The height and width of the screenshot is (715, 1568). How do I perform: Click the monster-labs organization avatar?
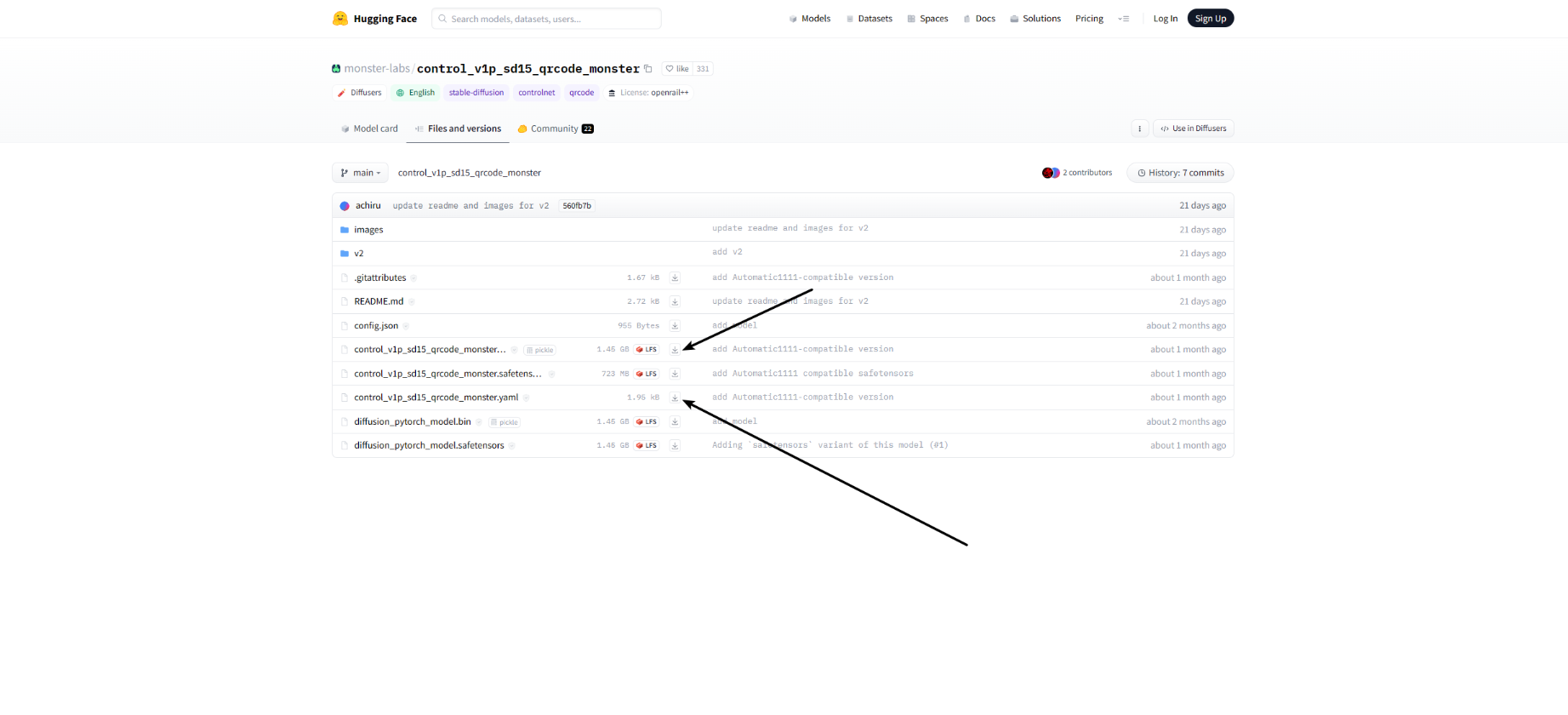(336, 69)
